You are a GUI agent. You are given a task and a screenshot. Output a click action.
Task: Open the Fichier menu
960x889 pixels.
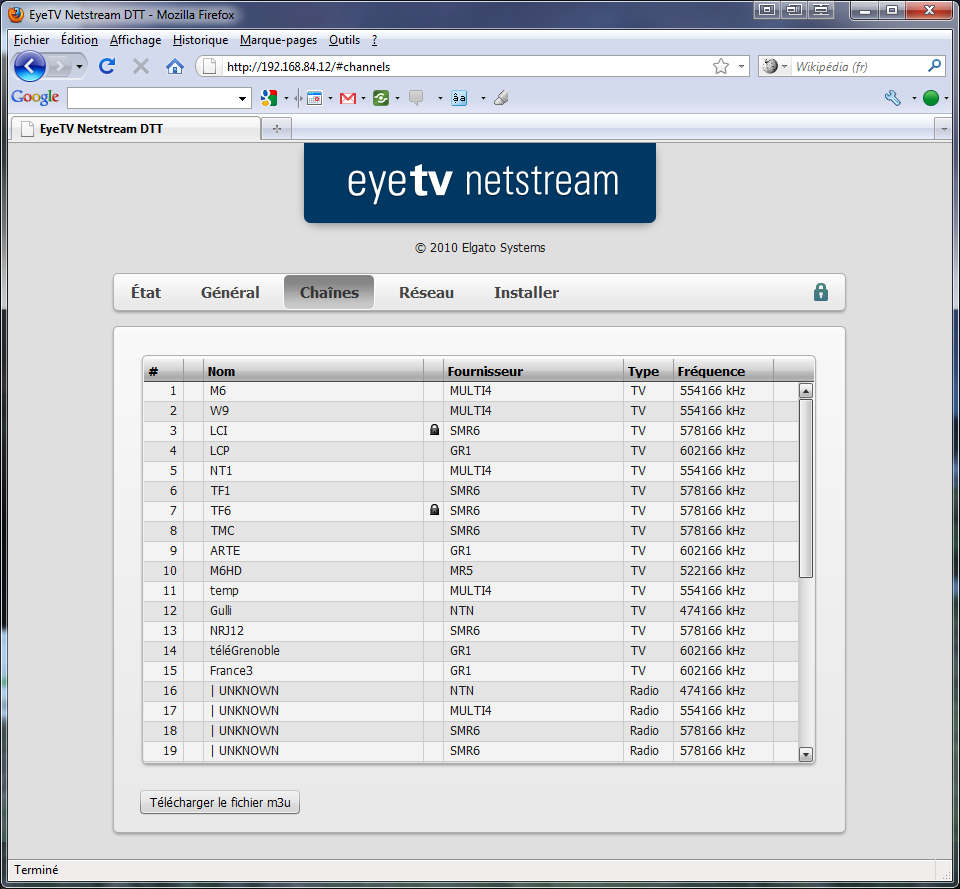pos(31,40)
